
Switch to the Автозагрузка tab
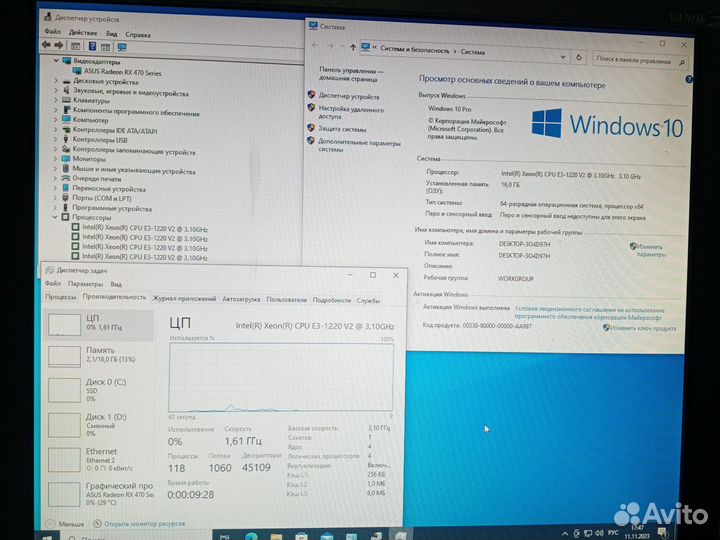tap(241, 299)
